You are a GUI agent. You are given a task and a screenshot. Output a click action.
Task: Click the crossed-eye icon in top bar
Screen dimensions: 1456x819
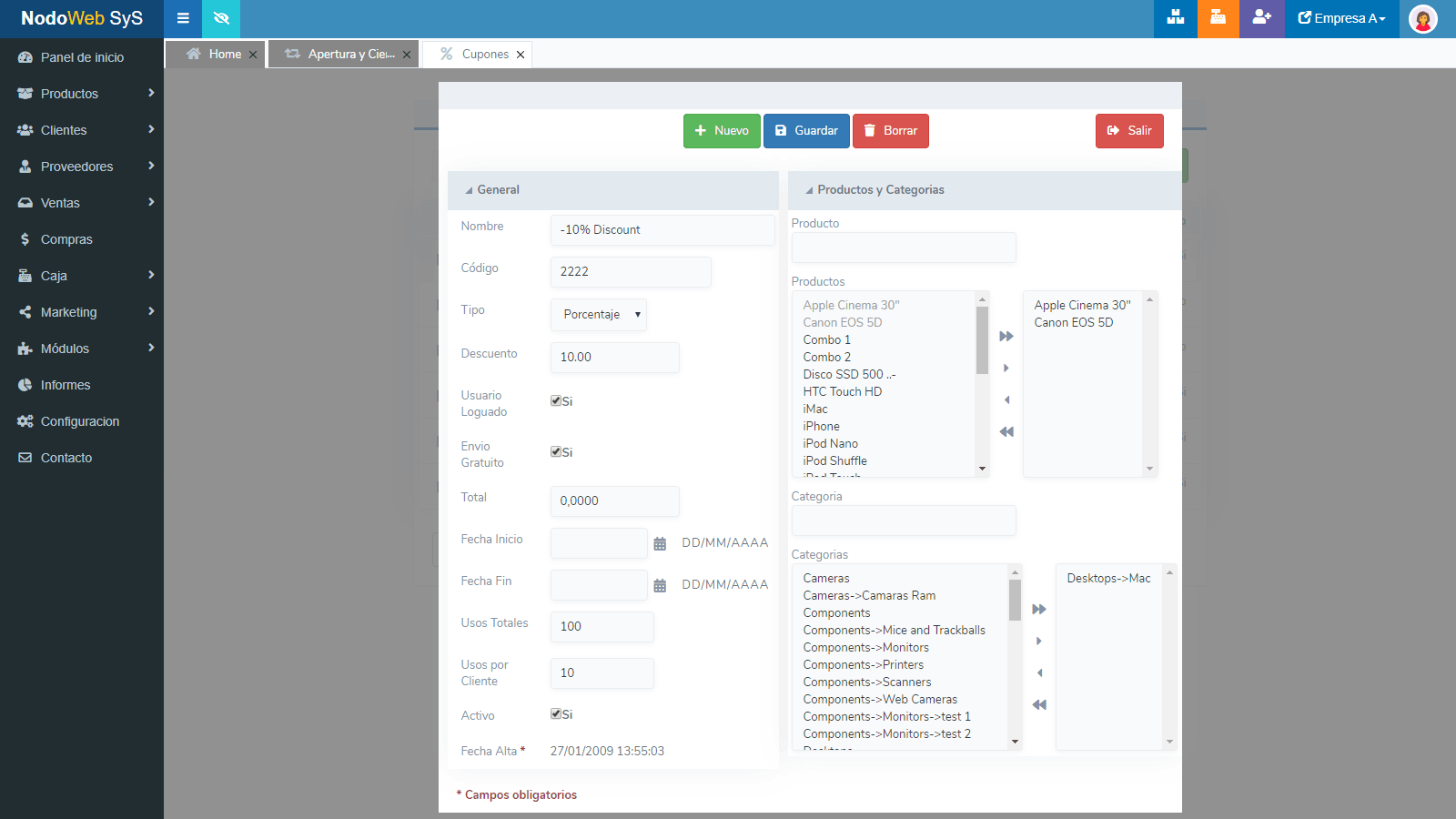click(x=221, y=18)
